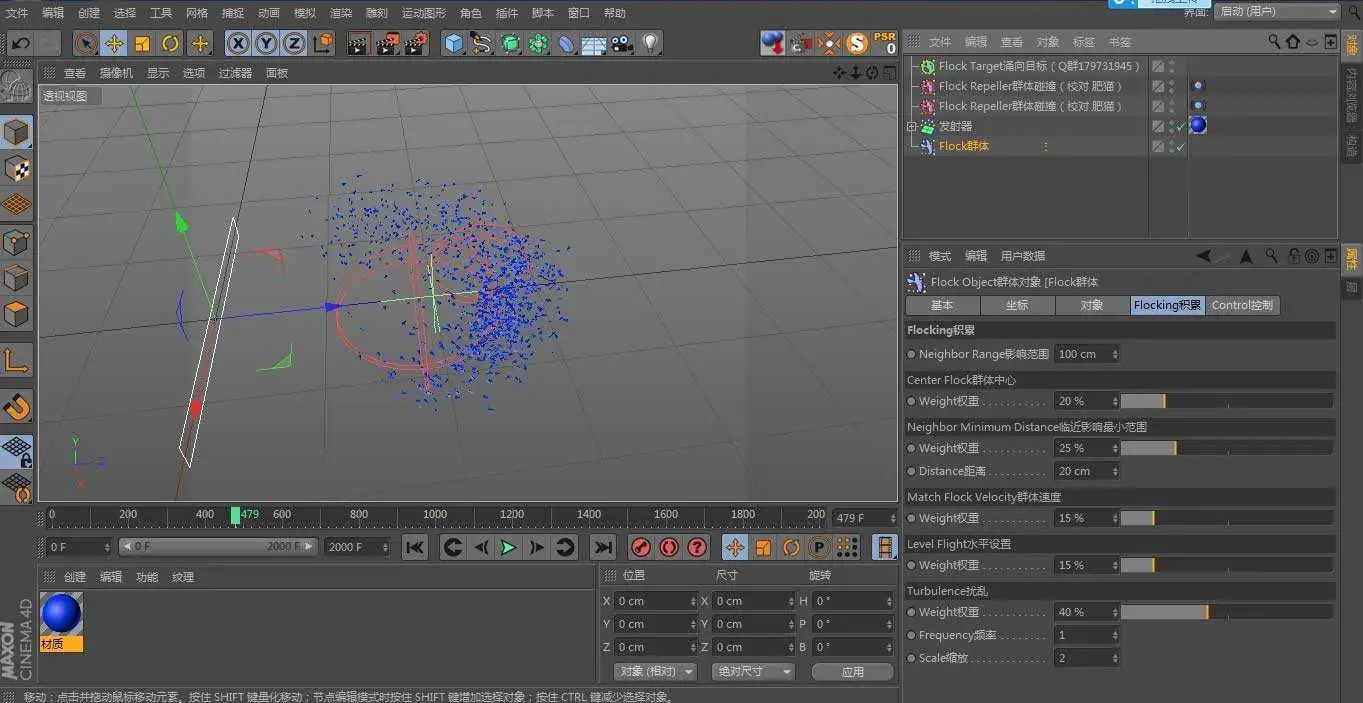Toggle the Y axis lock

(x=266, y=43)
